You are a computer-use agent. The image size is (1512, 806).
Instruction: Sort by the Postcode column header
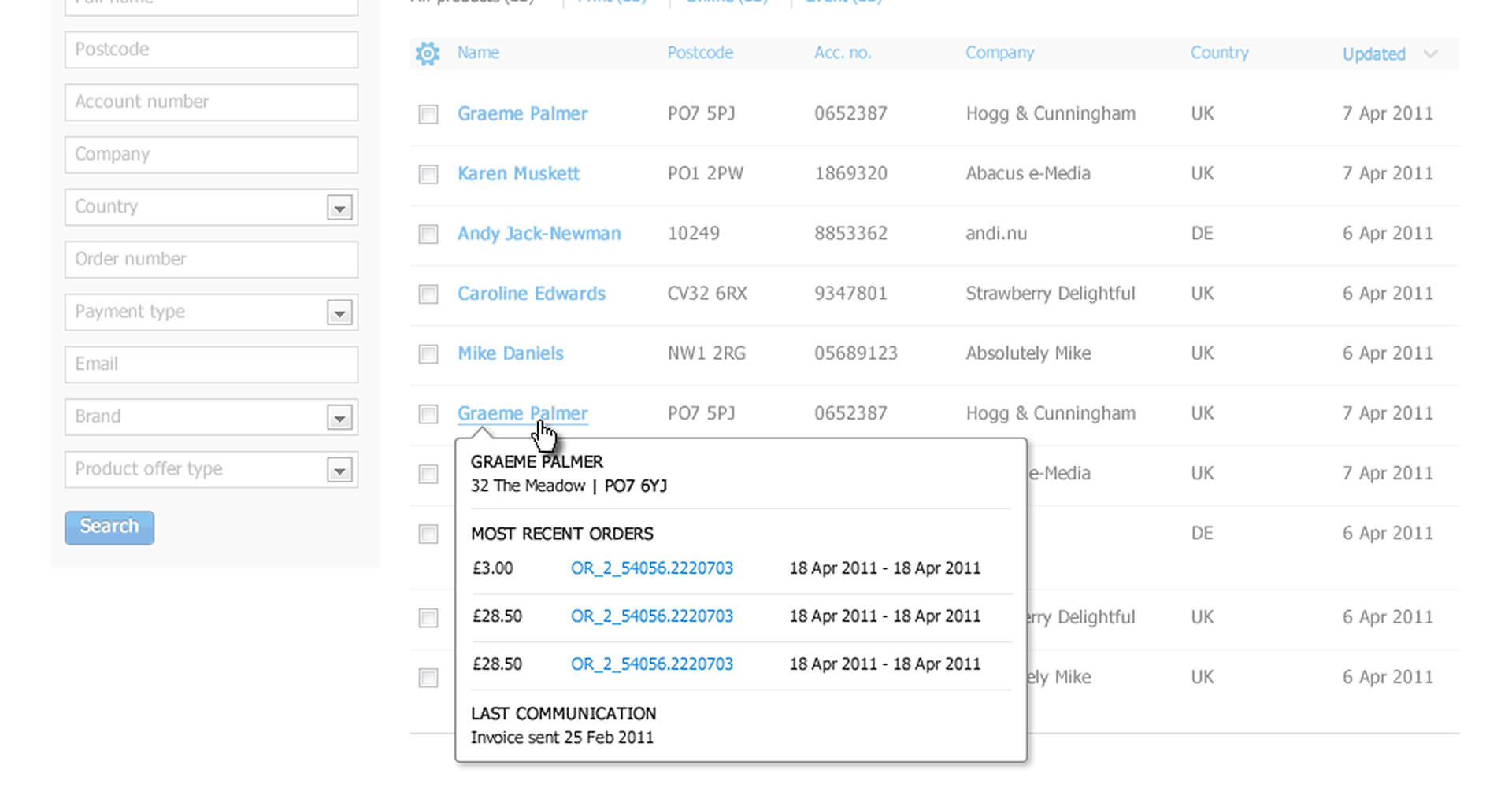click(x=699, y=53)
